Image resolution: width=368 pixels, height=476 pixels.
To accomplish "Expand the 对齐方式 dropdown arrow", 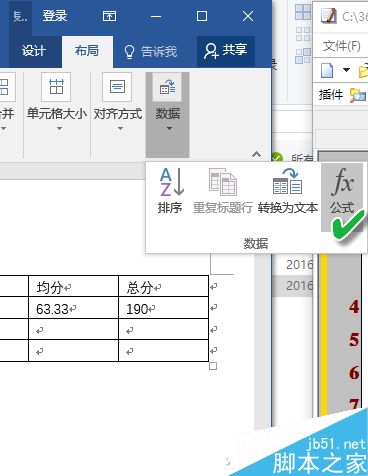I will 120,128.
